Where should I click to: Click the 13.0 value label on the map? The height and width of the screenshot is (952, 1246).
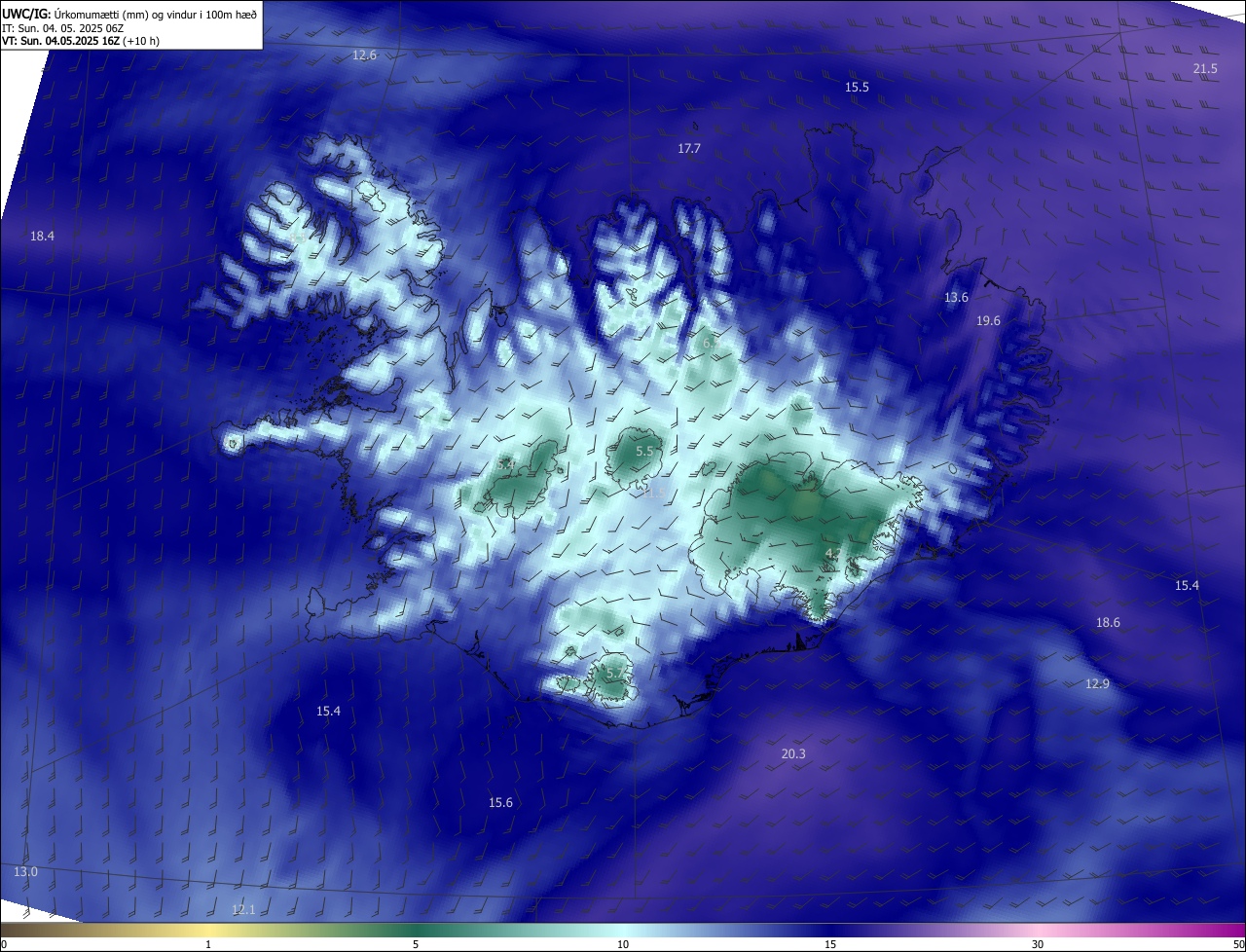click(x=25, y=872)
